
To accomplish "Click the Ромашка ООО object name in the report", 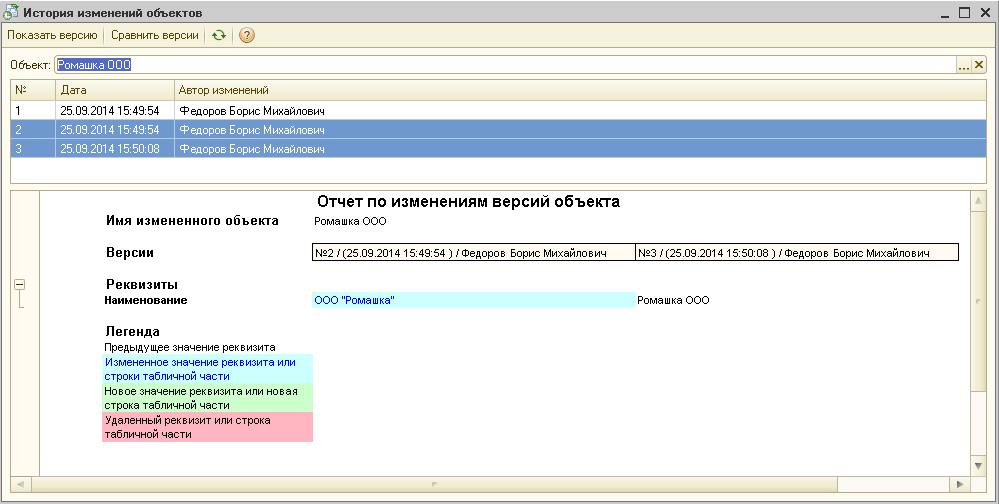I will click(x=350, y=222).
